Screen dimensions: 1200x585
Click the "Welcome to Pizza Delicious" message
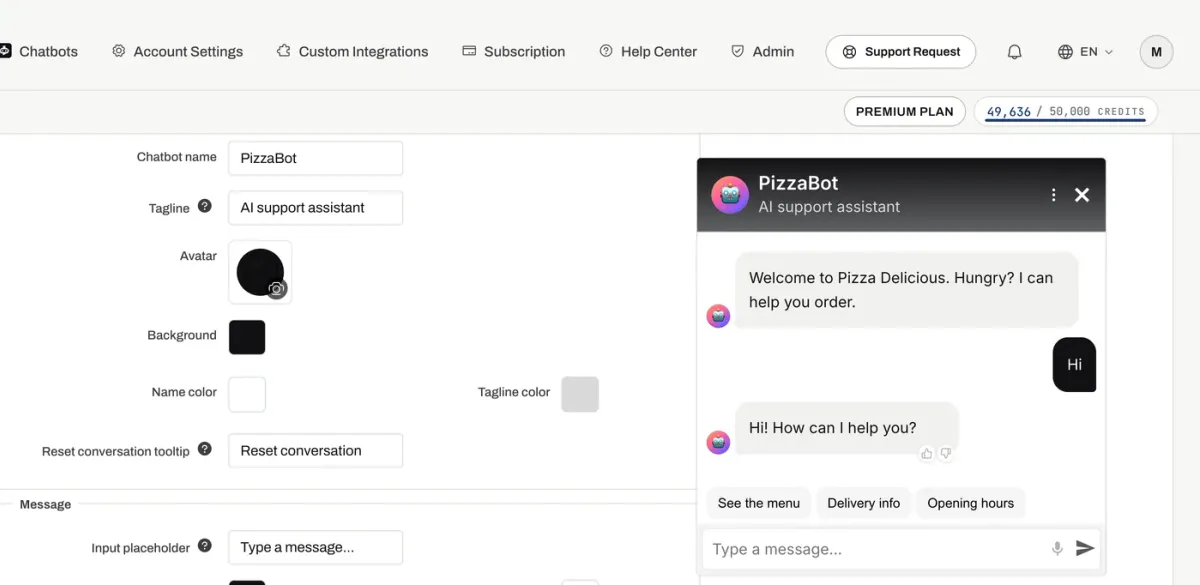coord(907,289)
